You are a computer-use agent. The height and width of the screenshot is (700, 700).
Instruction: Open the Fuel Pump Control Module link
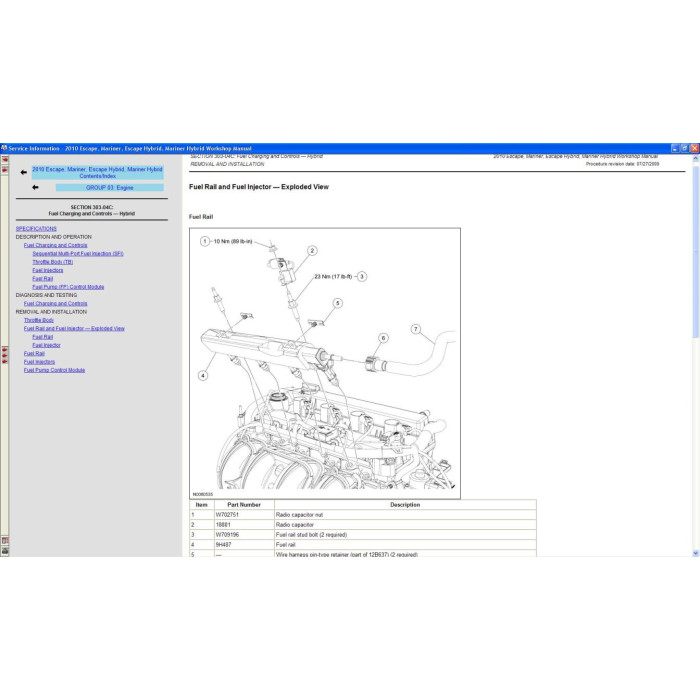pos(54,370)
